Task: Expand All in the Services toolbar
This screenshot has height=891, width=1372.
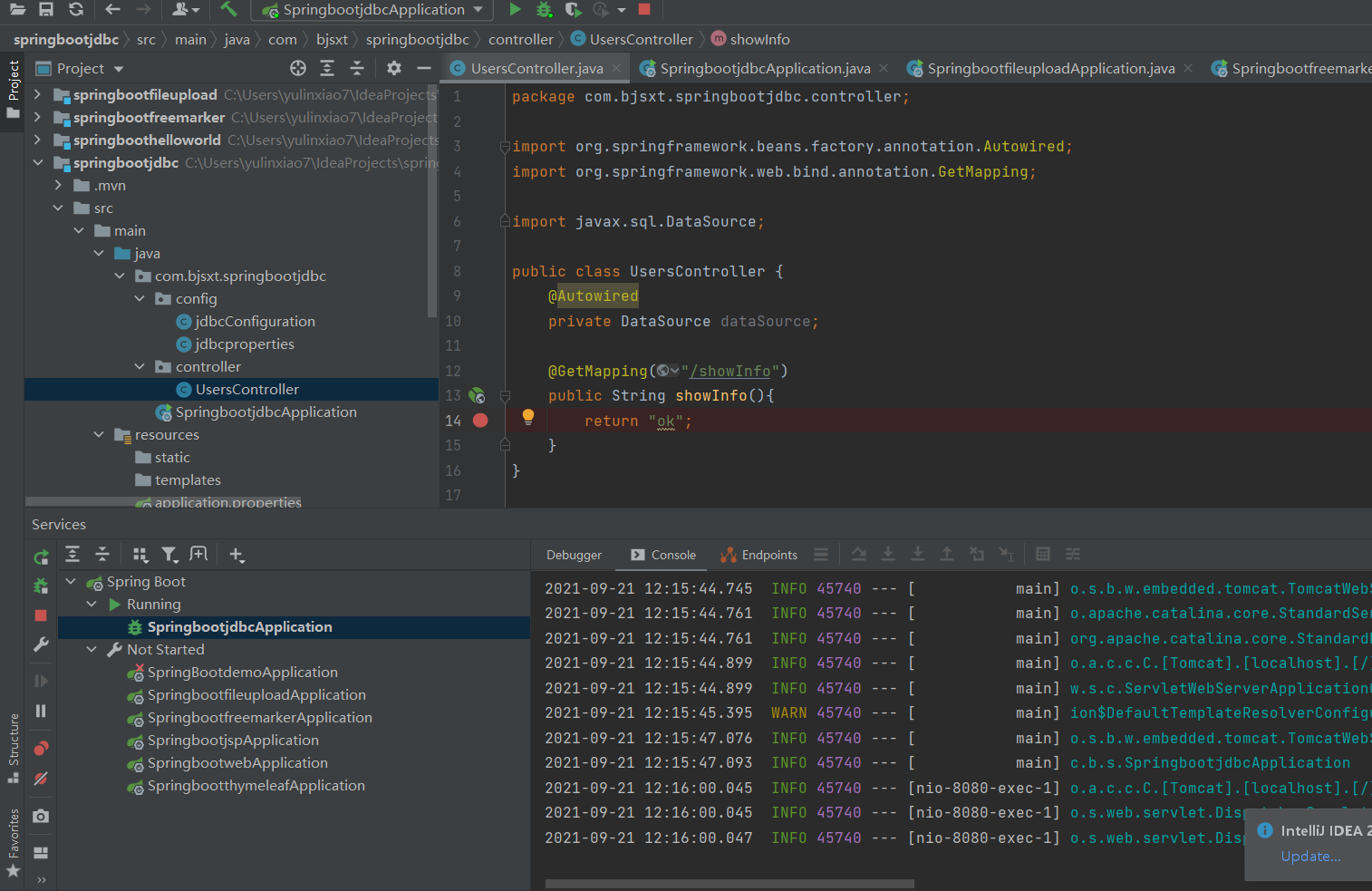Action: [x=73, y=555]
